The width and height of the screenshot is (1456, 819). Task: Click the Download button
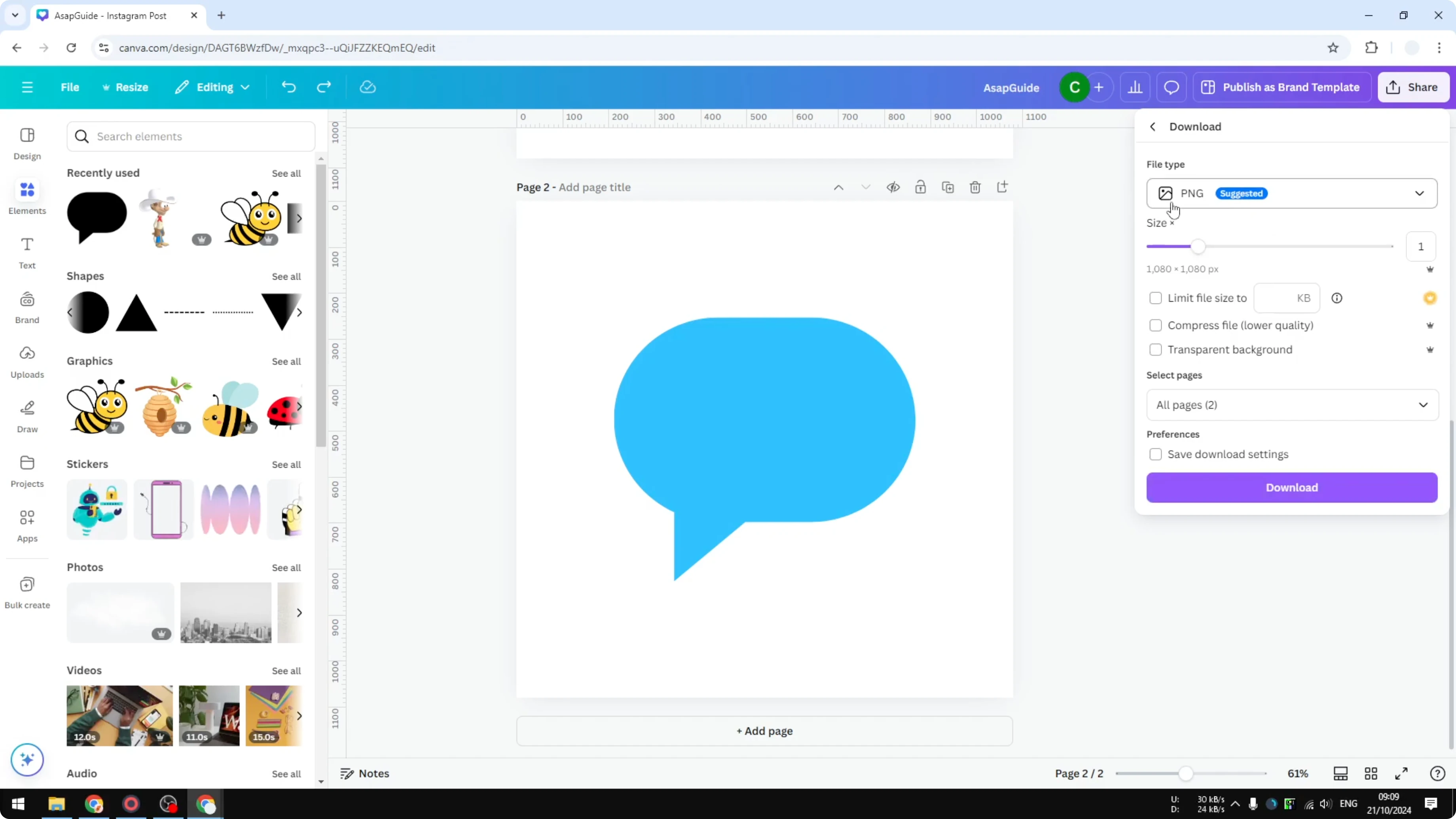(1291, 487)
